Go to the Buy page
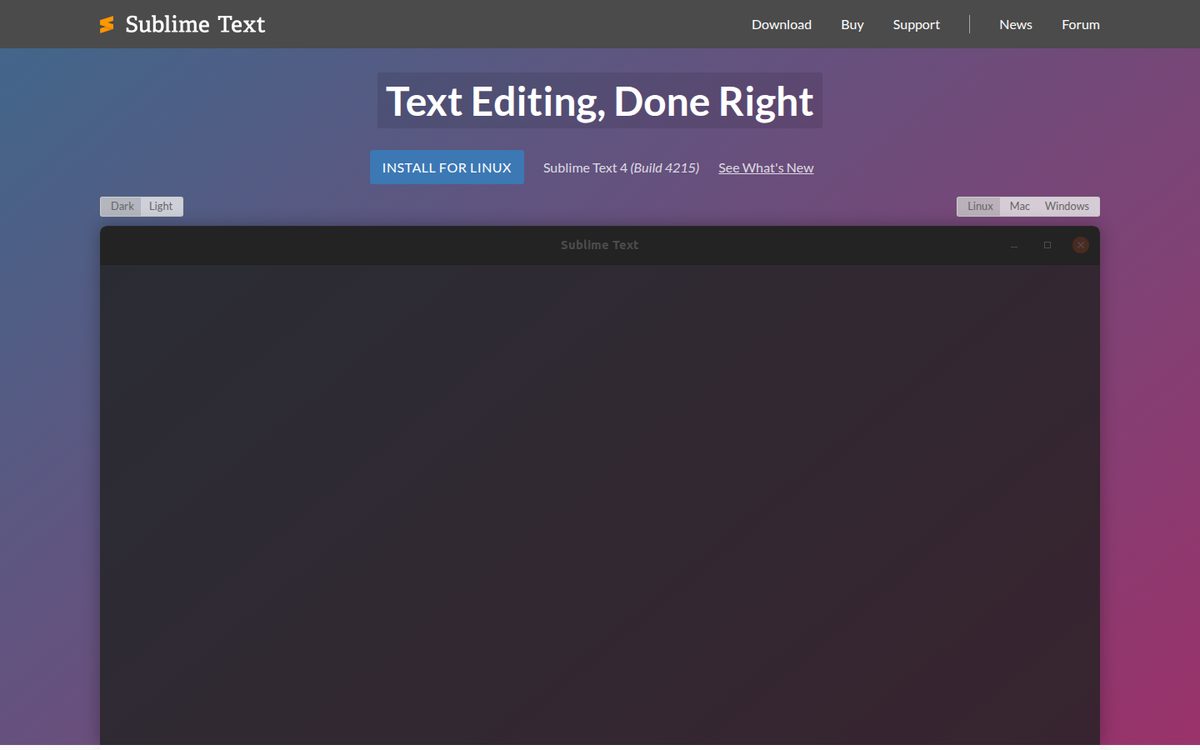Screen dimensions: 1200x750 coord(852,24)
